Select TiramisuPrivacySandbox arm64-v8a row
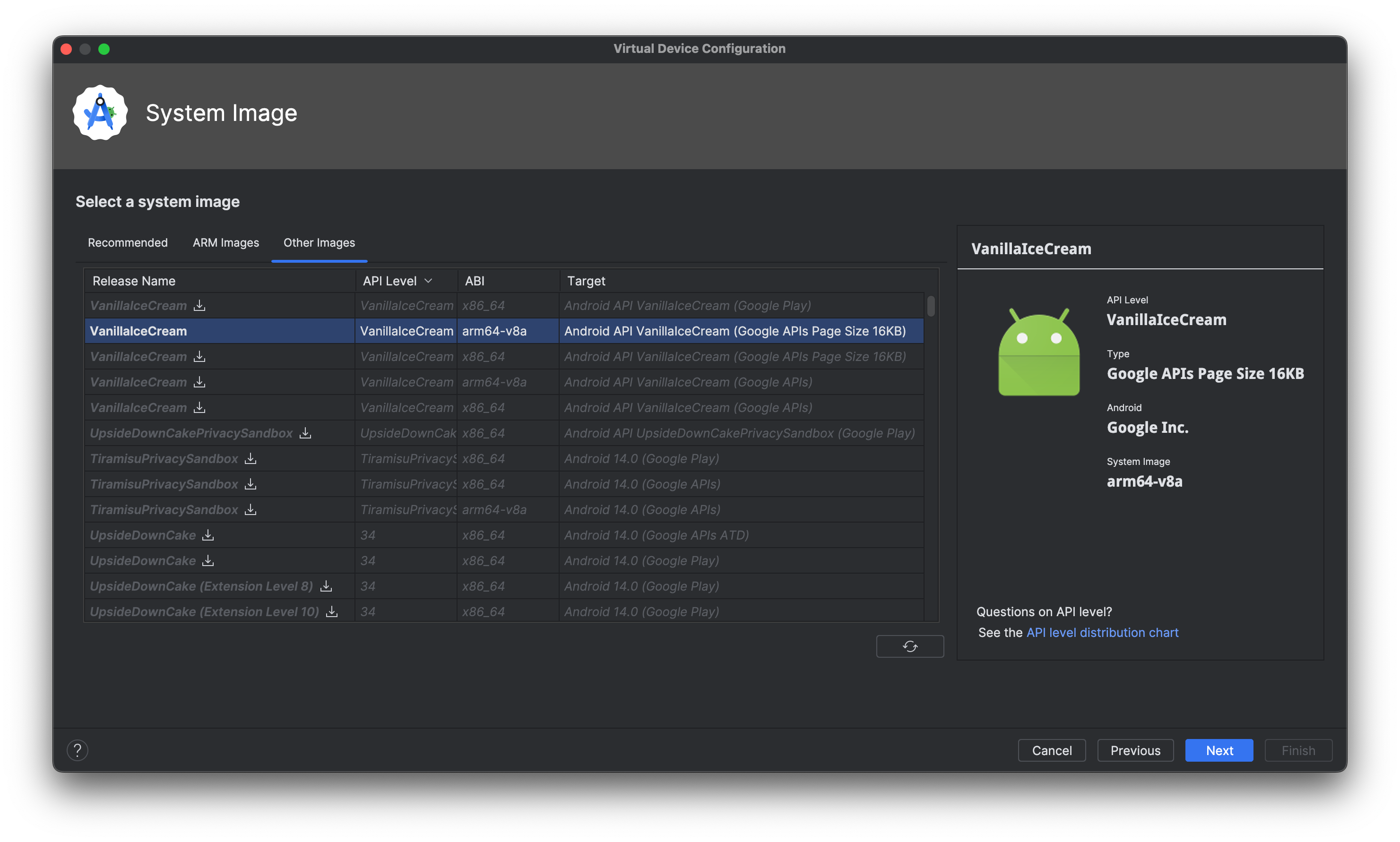This screenshot has height=842, width=1400. tap(500, 509)
